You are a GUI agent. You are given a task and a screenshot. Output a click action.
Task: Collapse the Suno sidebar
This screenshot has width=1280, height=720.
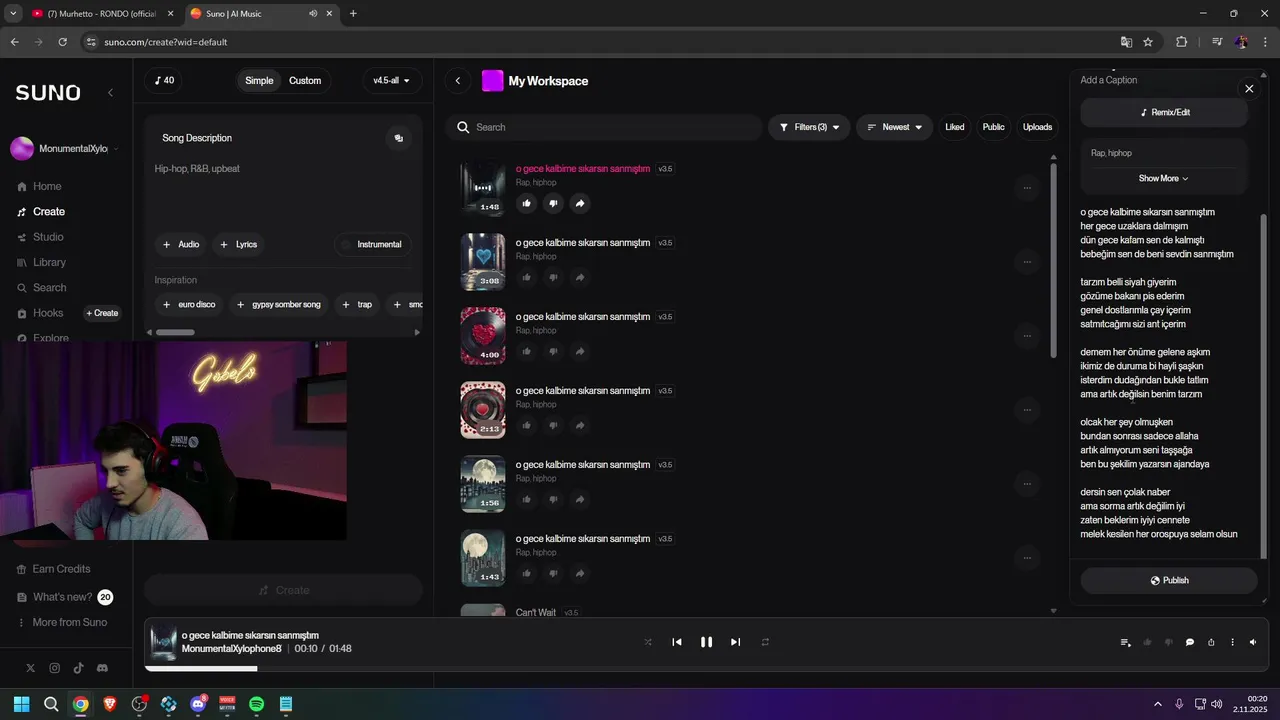click(110, 92)
